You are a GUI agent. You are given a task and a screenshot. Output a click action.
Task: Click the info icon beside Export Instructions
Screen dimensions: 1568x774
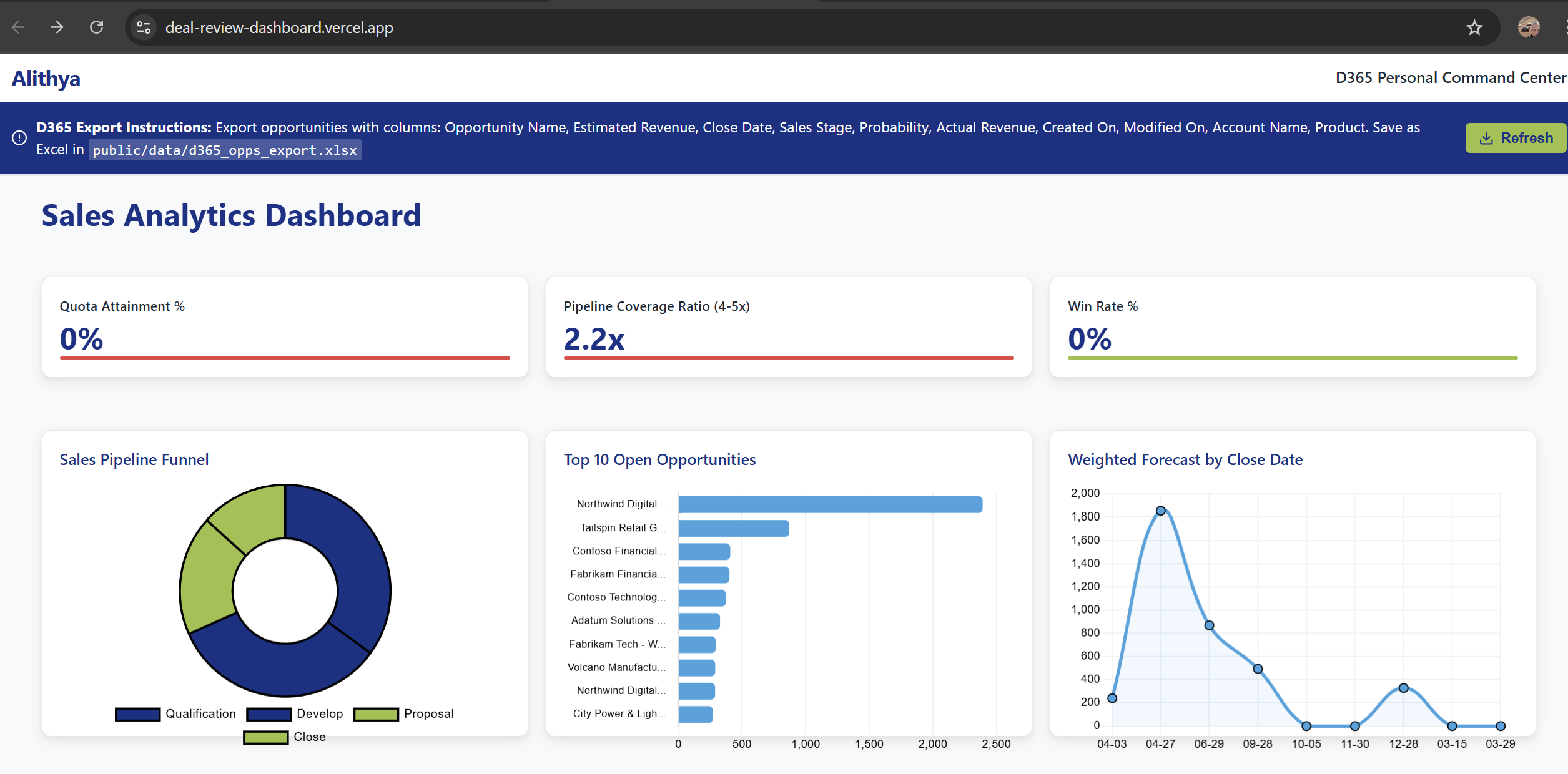click(19, 138)
